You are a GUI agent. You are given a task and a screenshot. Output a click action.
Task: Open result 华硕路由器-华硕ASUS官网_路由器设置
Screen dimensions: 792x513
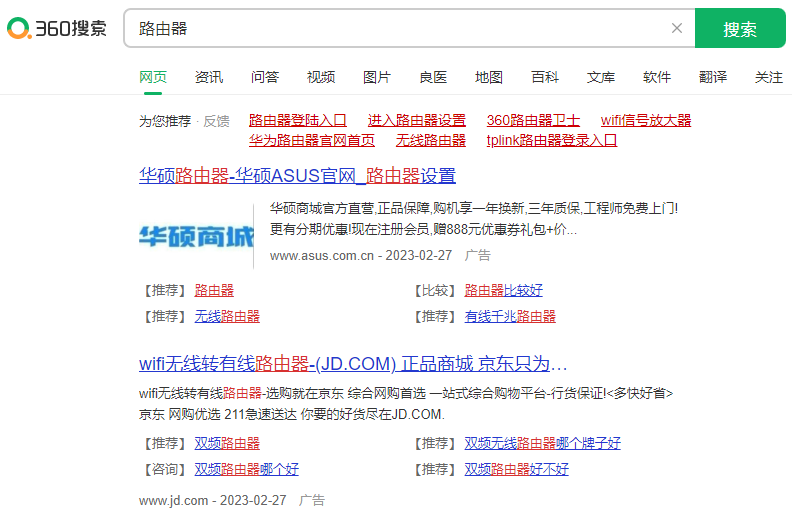(298, 176)
